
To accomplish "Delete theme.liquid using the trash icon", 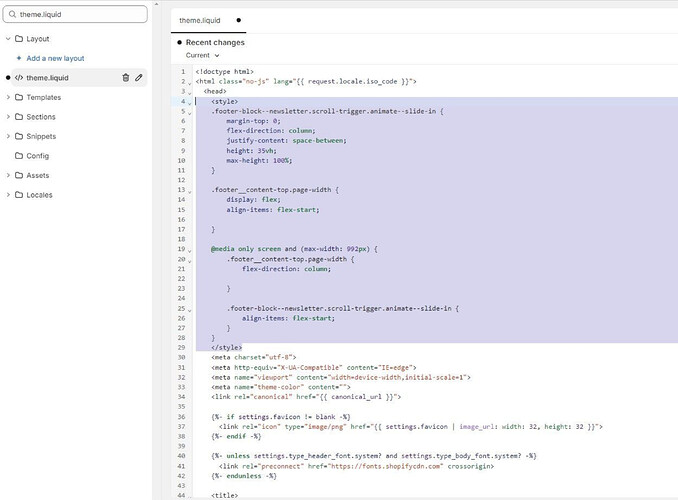I will pyautogui.click(x=125, y=78).
